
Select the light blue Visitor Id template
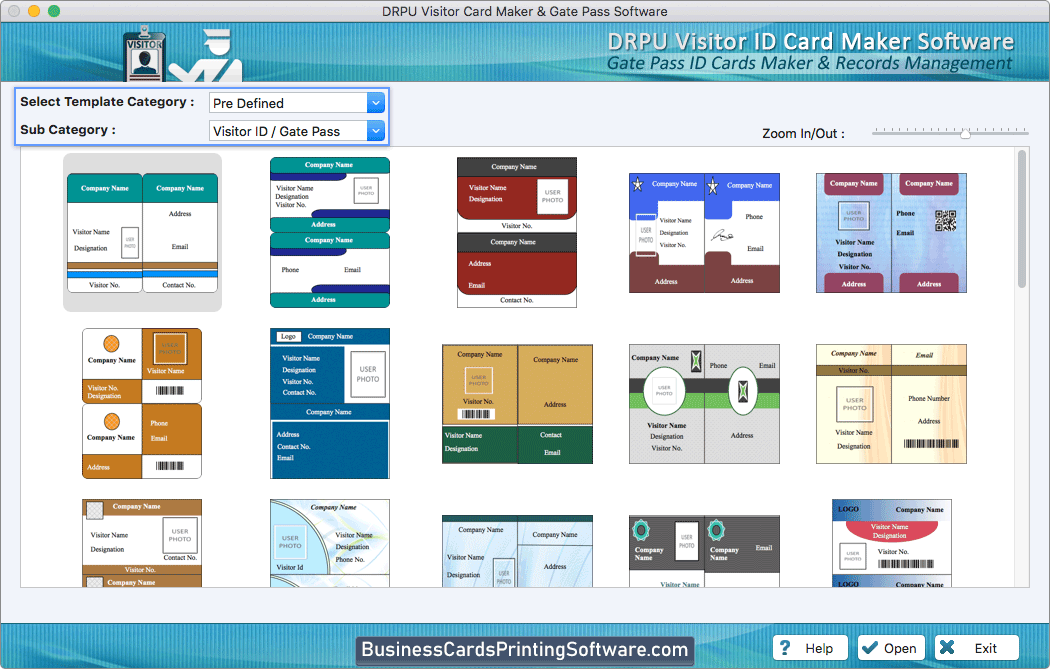pyautogui.click(x=329, y=543)
